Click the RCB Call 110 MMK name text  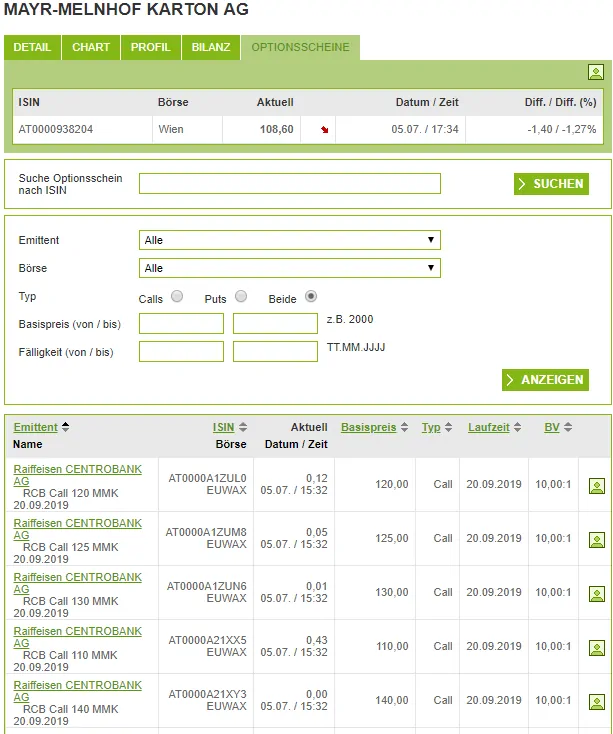pyautogui.click(x=70, y=655)
